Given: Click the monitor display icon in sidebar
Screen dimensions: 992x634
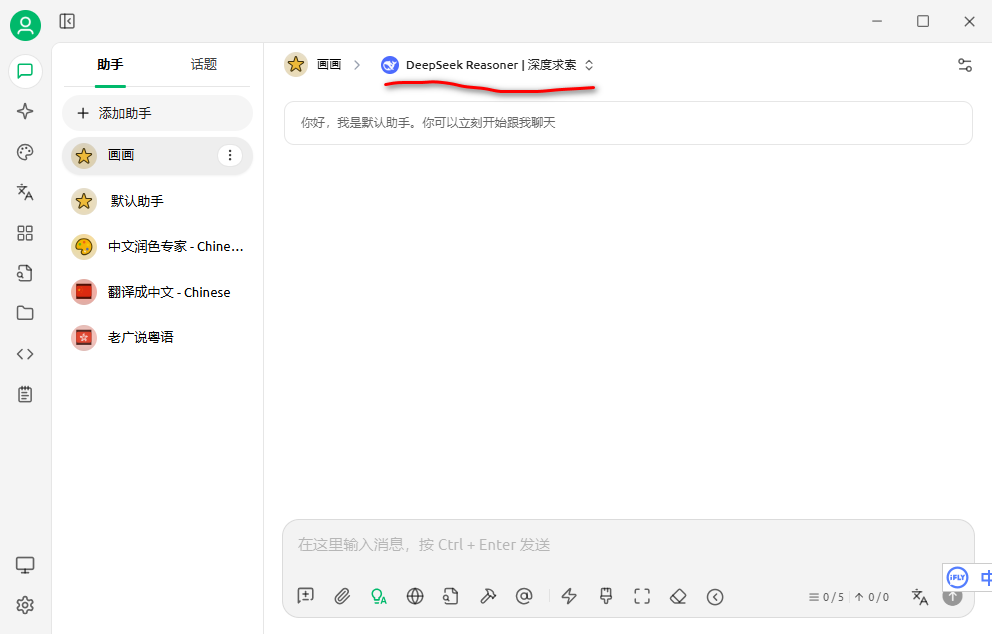Looking at the screenshot, I should coord(25,565).
